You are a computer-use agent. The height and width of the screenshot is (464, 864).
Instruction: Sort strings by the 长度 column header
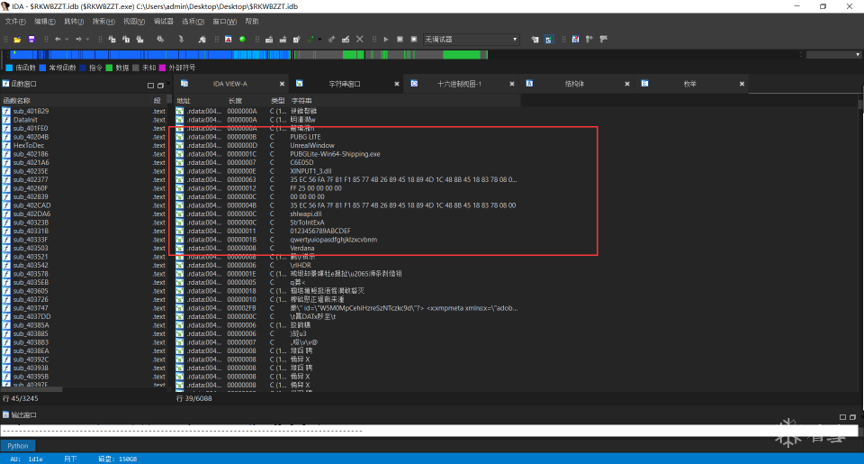tap(235, 101)
